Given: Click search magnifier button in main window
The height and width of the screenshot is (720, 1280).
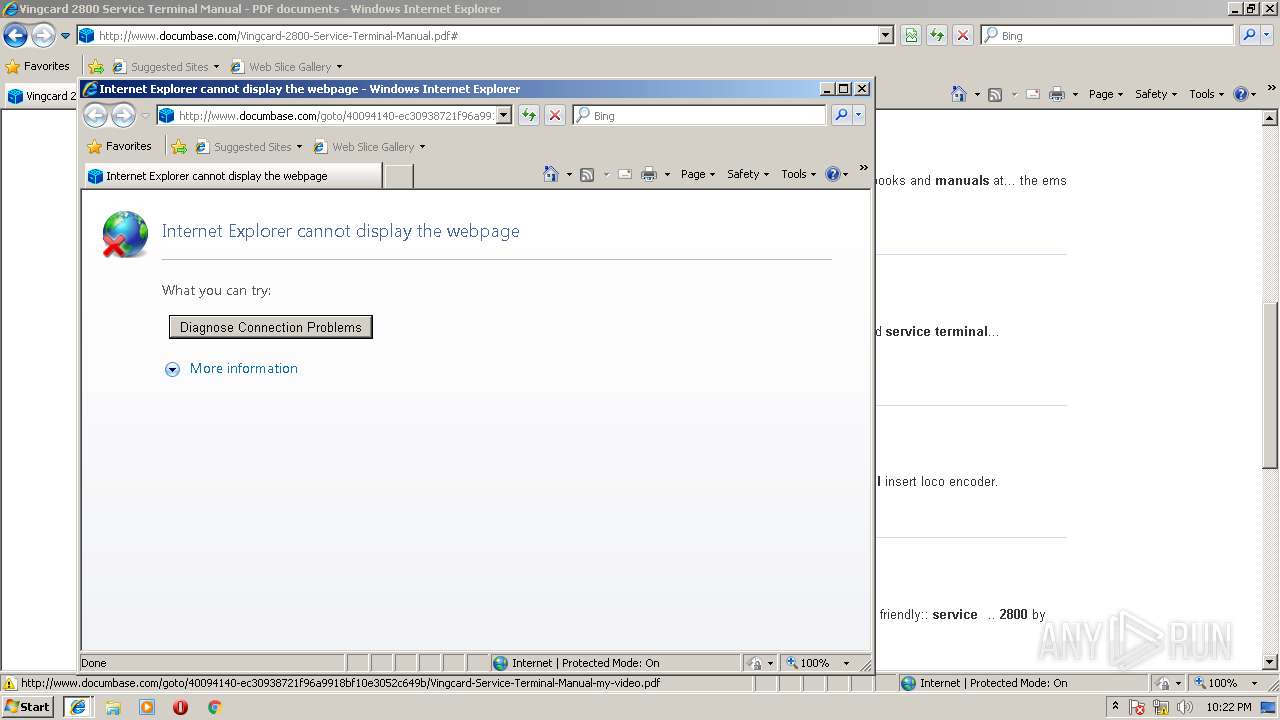Looking at the screenshot, I should coord(1249,35).
